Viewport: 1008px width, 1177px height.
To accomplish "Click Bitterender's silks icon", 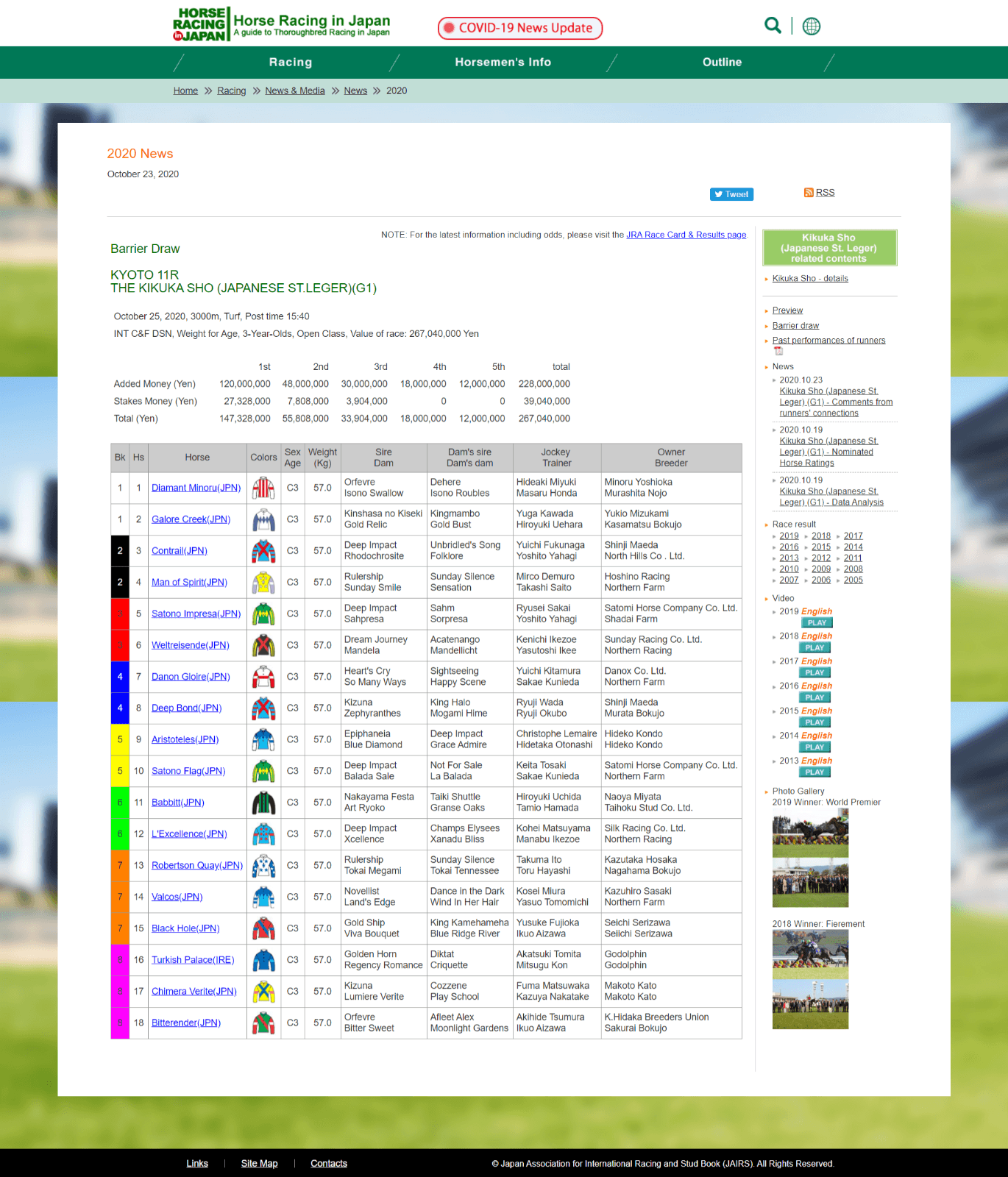I will tap(263, 1023).
